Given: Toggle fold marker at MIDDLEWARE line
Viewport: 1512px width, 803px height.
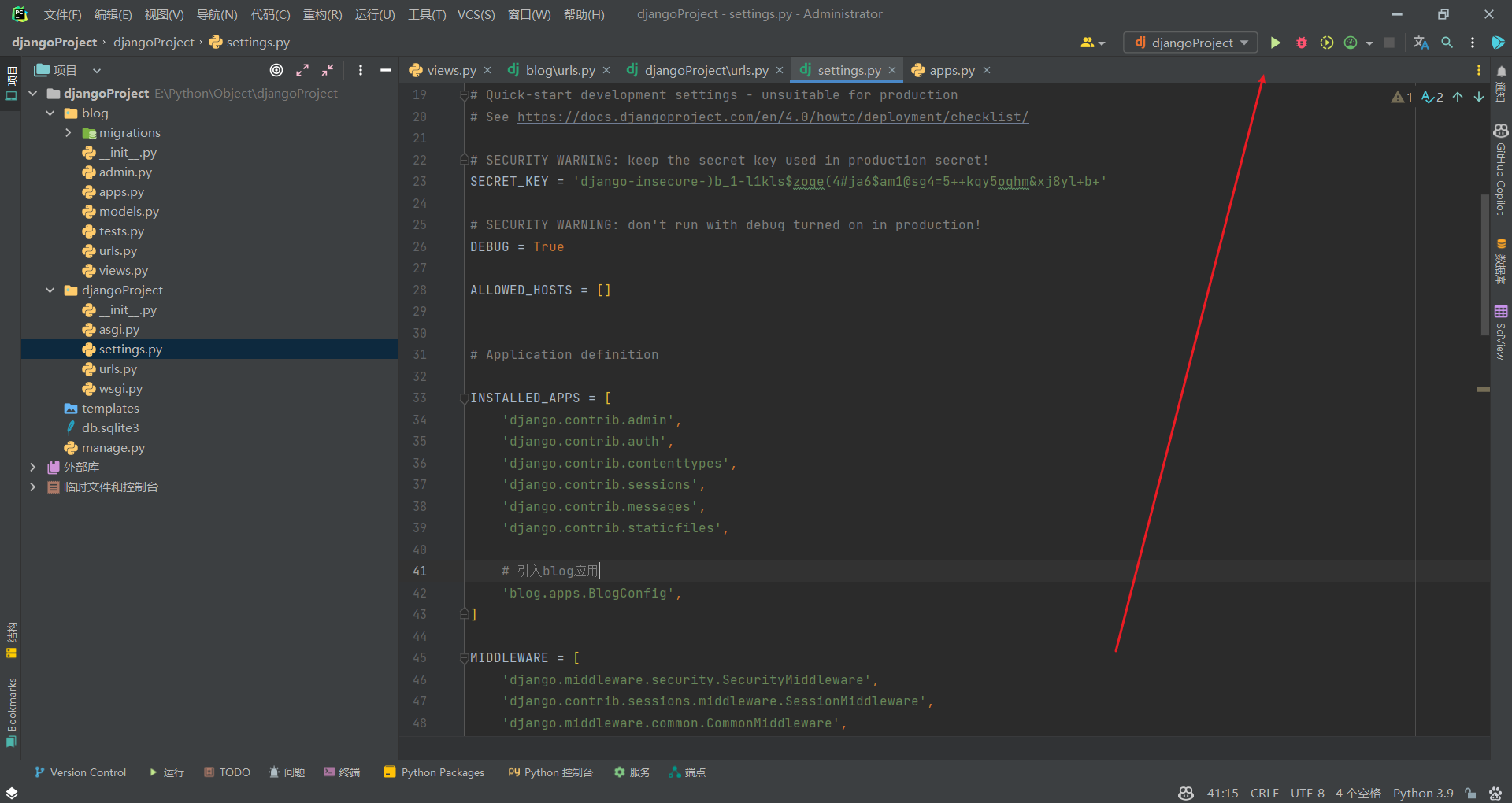Looking at the screenshot, I should tap(464, 658).
